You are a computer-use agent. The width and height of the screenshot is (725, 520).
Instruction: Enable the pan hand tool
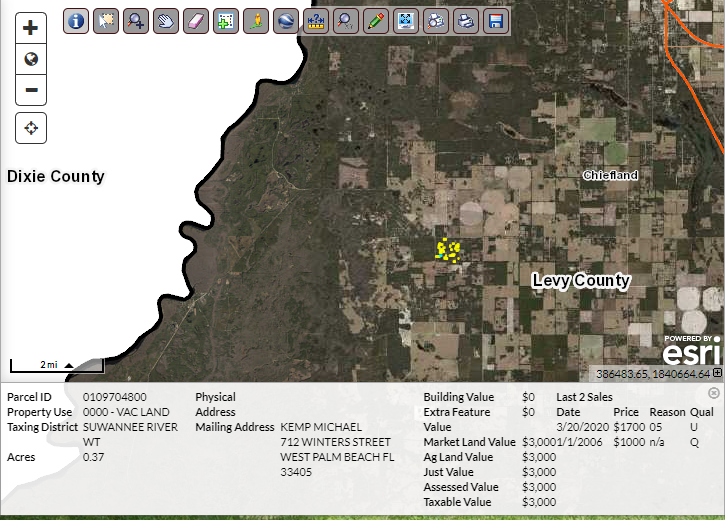tap(165, 20)
